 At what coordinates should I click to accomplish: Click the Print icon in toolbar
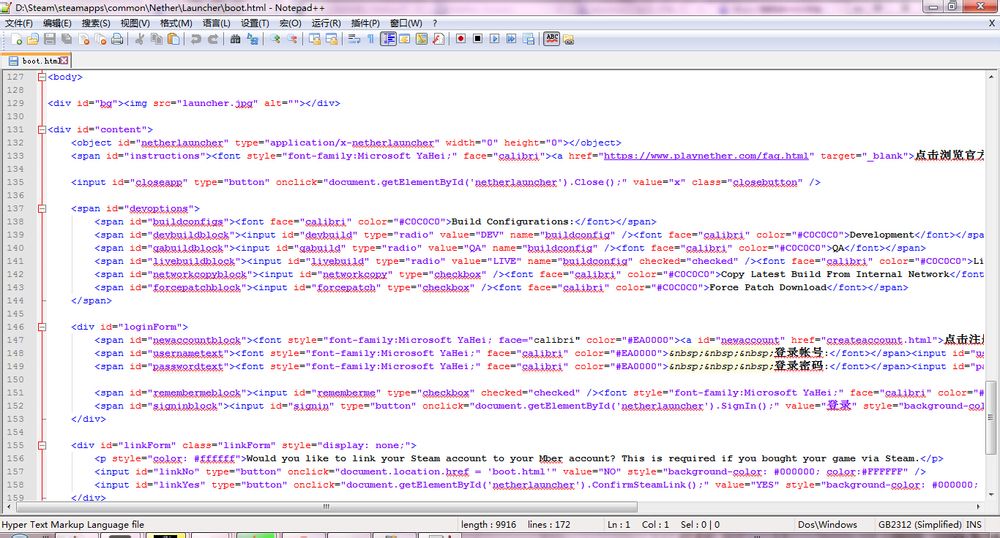(117, 40)
